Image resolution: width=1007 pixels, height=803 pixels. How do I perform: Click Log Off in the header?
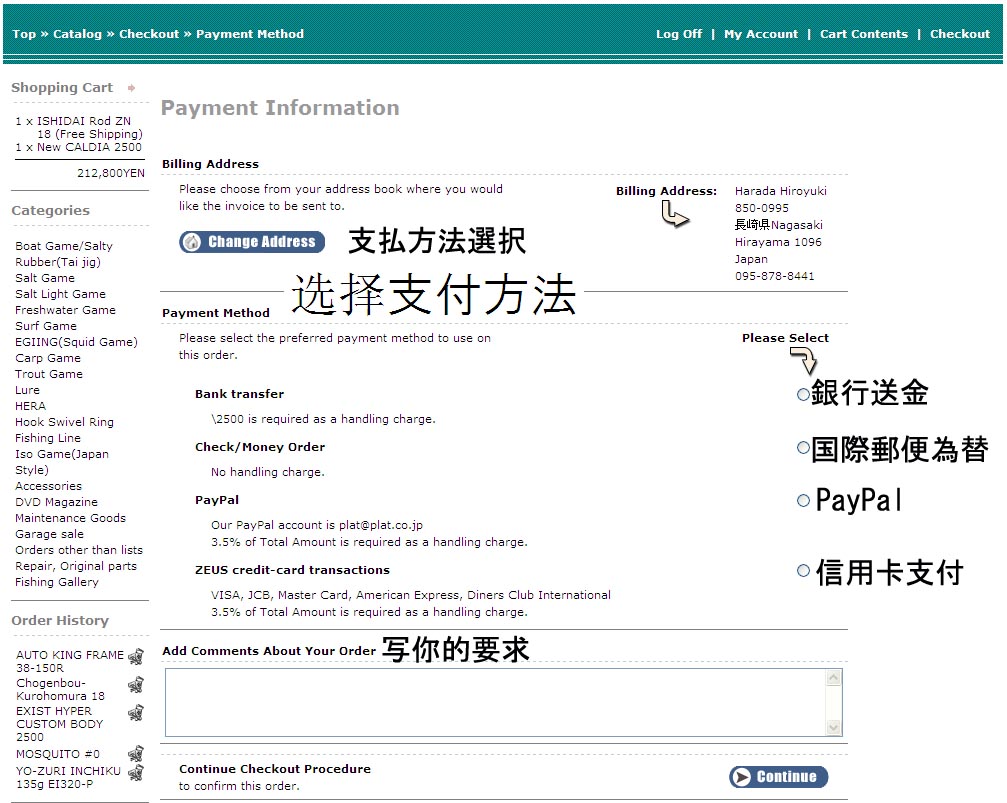coord(679,34)
